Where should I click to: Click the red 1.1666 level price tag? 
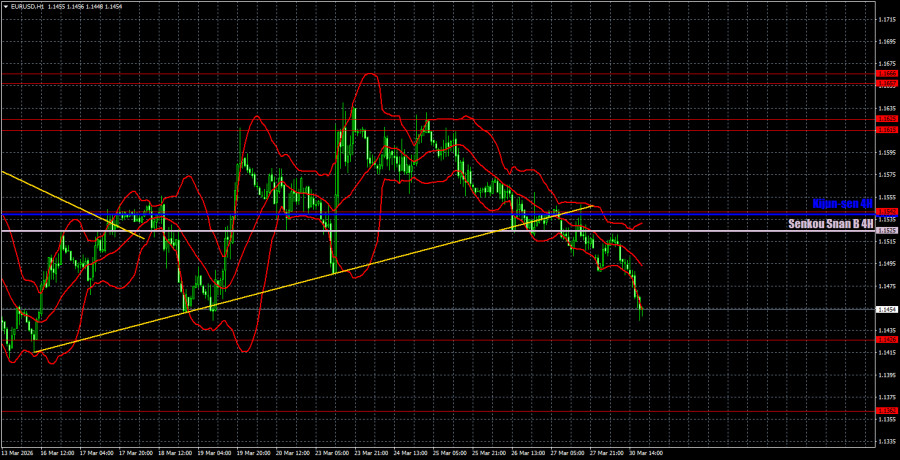coord(887,74)
